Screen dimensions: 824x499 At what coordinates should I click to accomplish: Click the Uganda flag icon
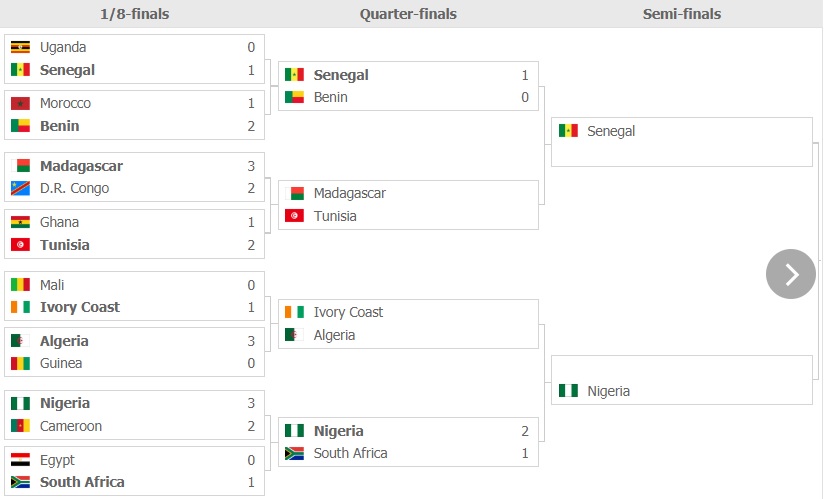point(20,47)
